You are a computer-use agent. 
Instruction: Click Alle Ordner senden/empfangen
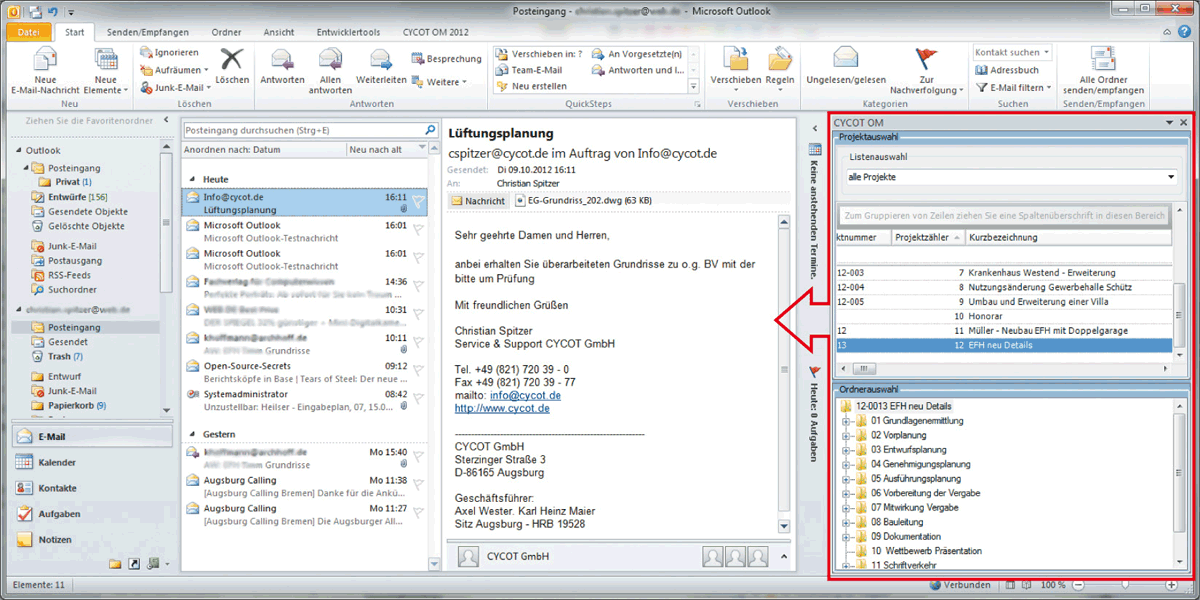(1102, 70)
